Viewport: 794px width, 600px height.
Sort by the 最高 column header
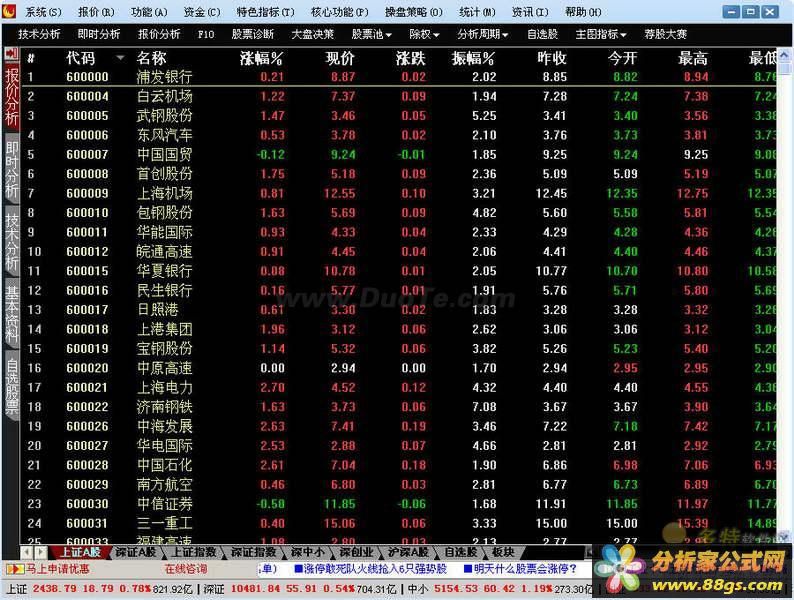(693, 58)
